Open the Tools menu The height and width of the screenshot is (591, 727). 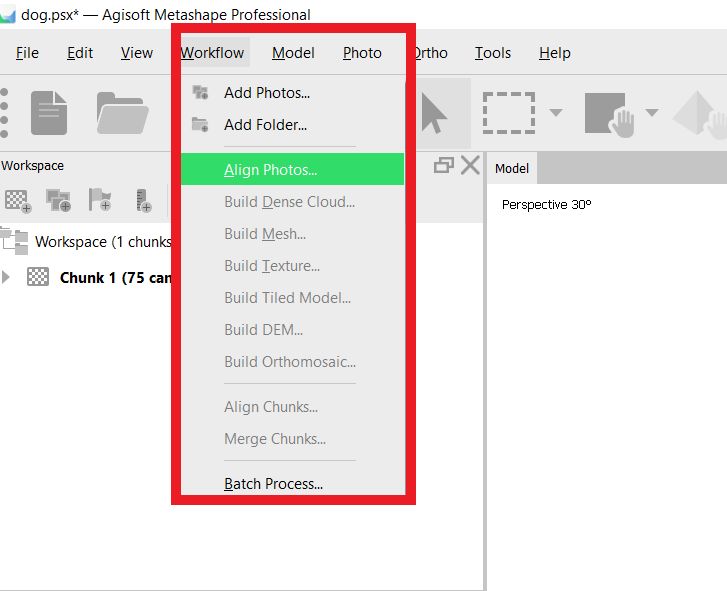[492, 53]
